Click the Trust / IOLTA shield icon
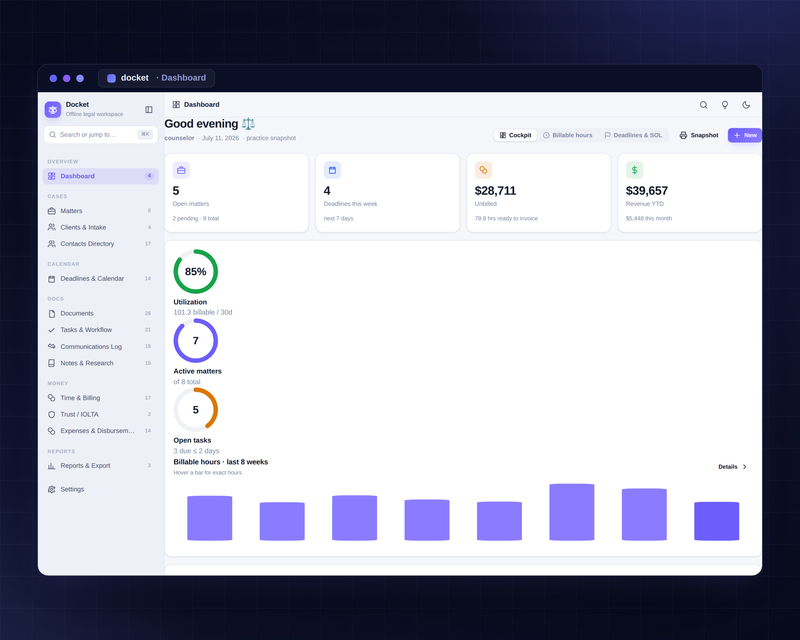This screenshot has width=800, height=640. (52, 414)
